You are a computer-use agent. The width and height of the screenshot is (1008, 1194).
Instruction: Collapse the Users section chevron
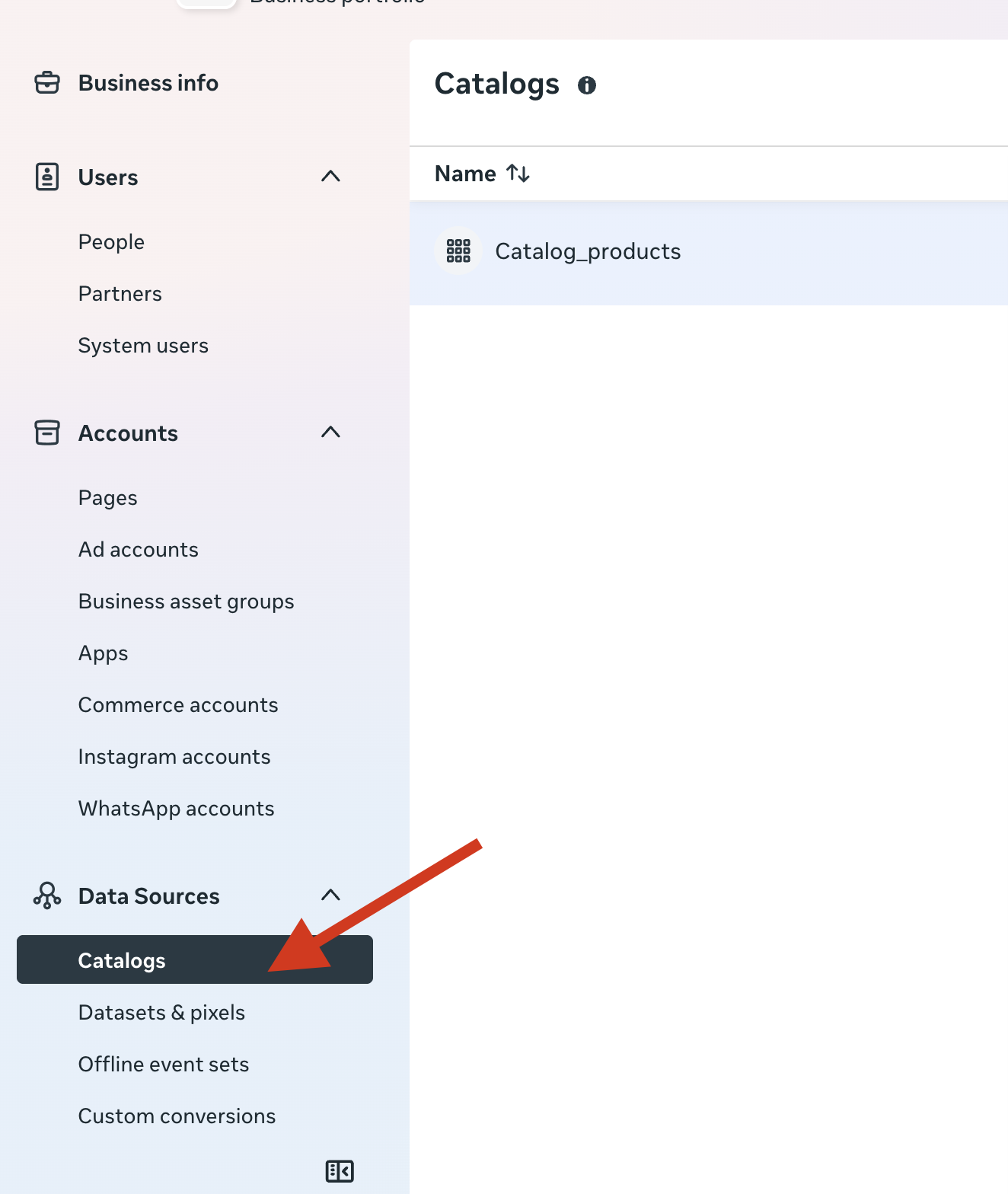point(330,177)
